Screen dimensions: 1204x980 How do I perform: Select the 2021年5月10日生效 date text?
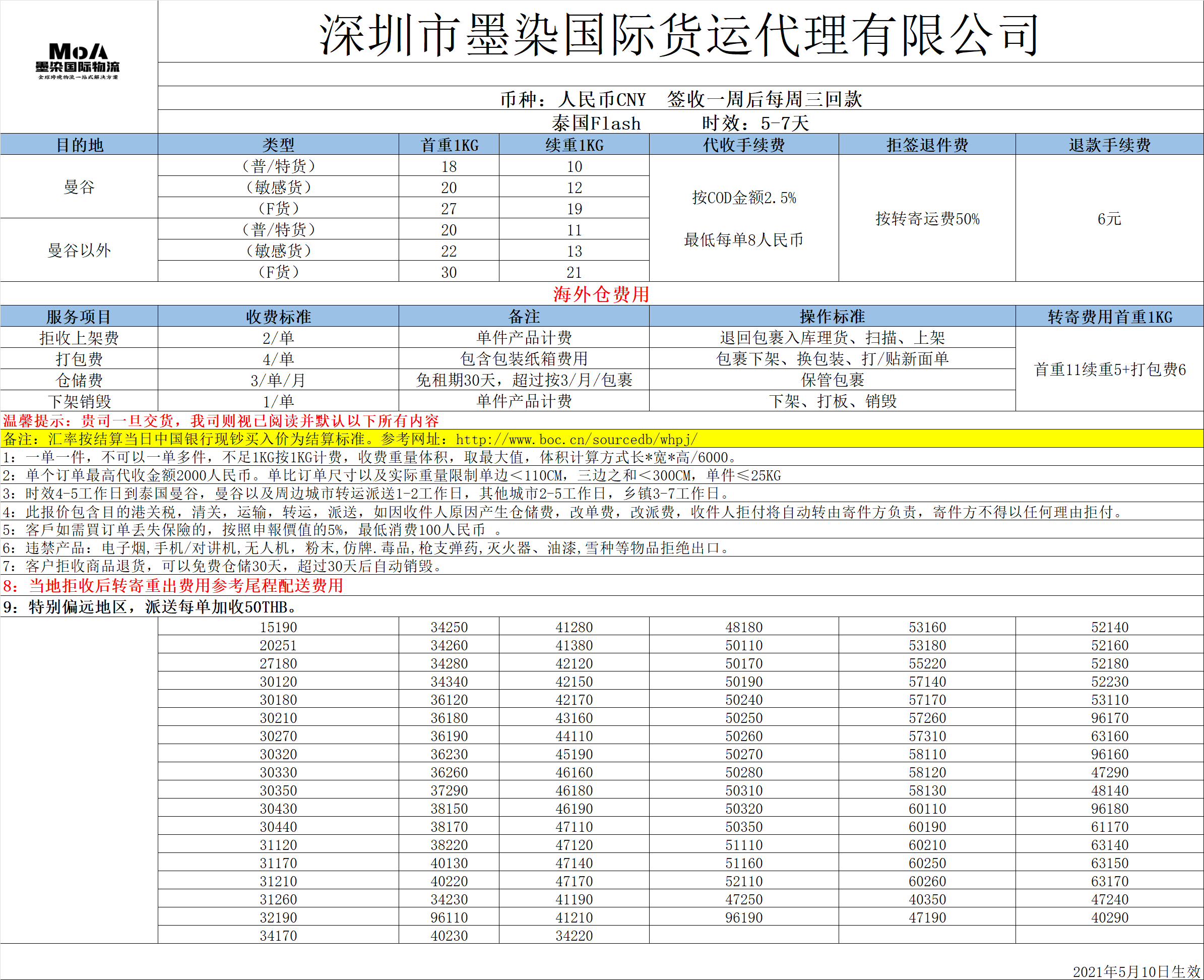(x=1136, y=971)
